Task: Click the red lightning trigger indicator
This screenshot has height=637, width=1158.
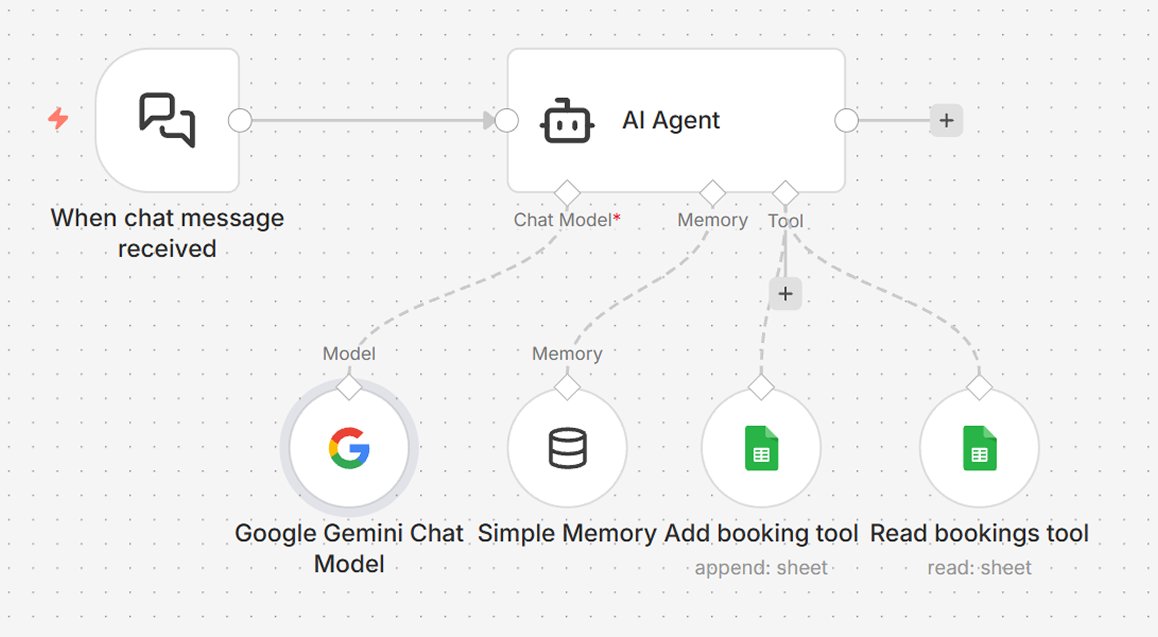Action: (58, 118)
